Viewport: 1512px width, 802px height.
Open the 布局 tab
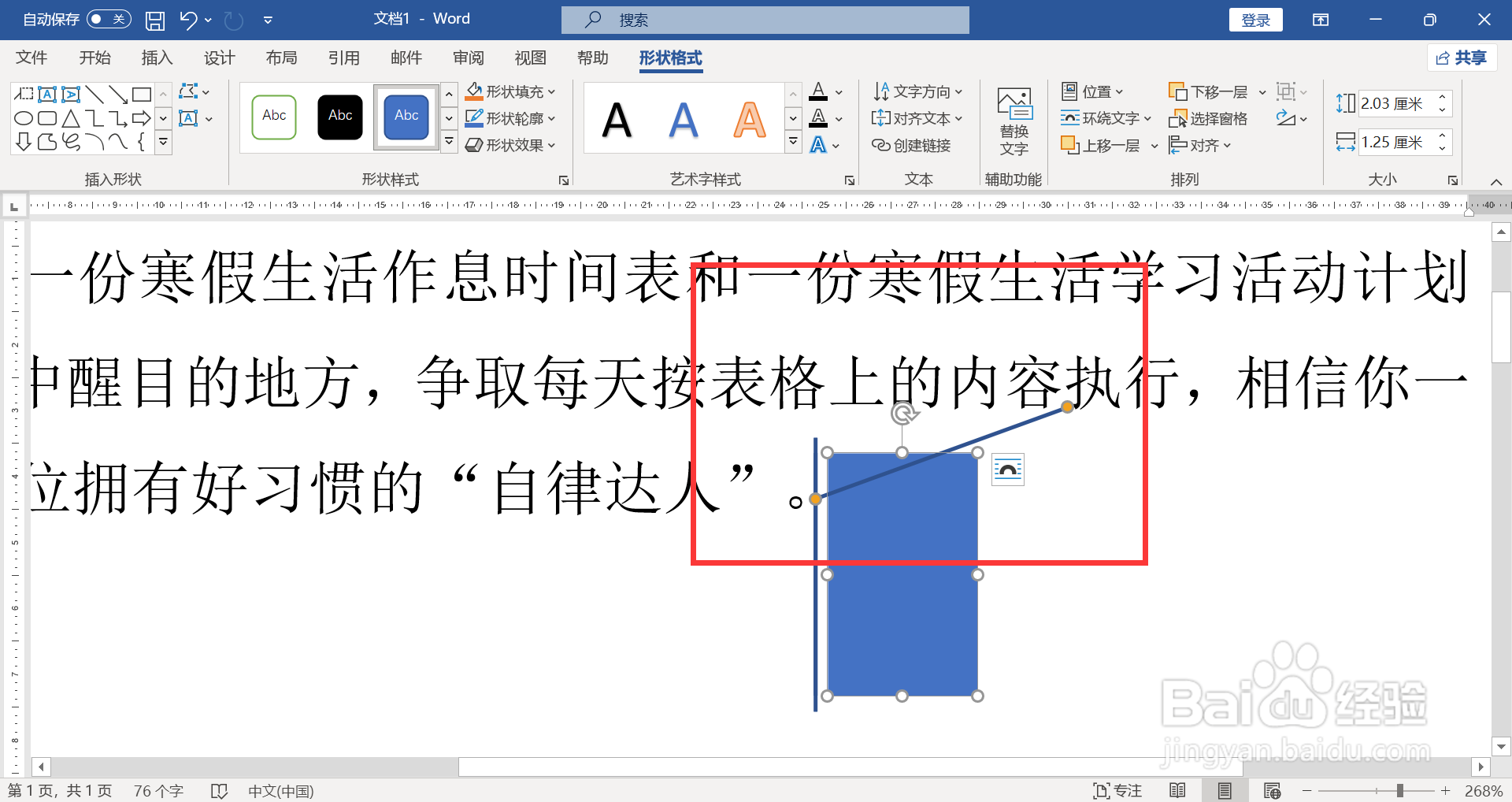[281, 58]
